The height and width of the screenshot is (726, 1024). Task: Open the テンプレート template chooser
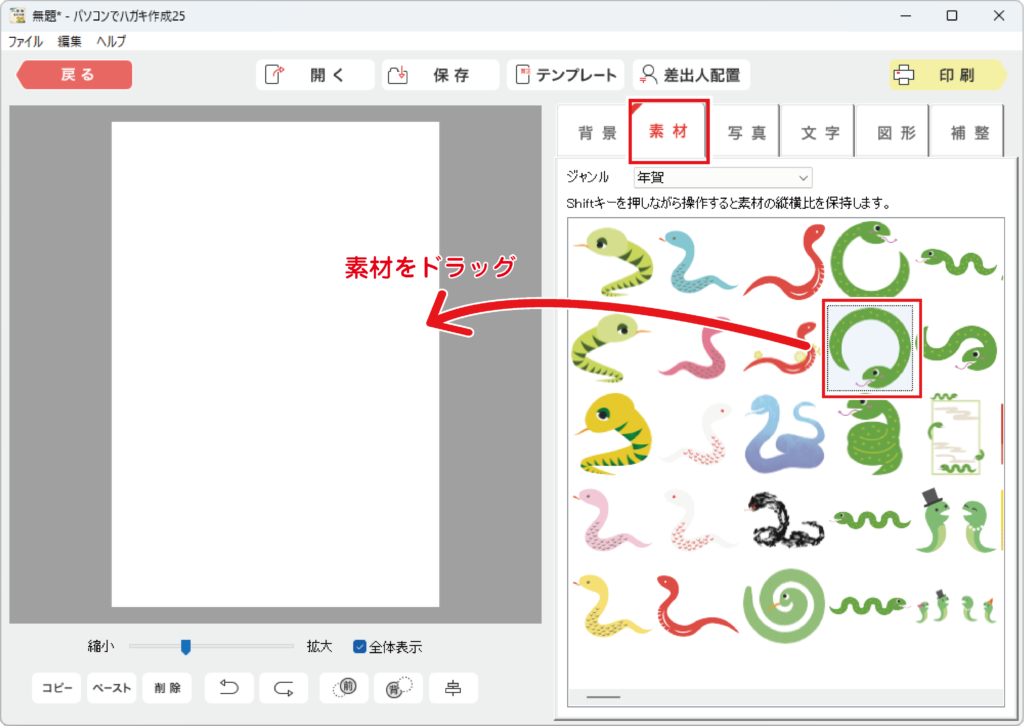pos(566,74)
